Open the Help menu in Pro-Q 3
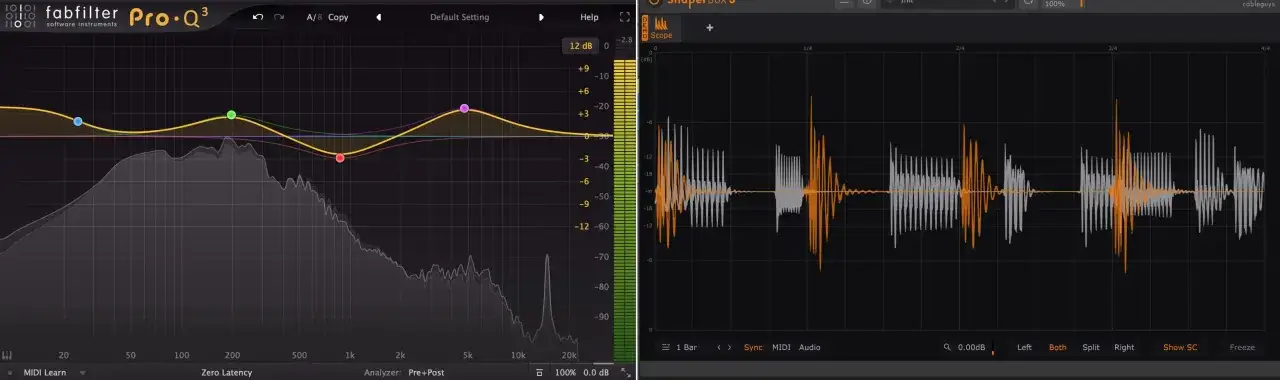Viewport: 1280px width, 380px height. [x=589, y=17]
